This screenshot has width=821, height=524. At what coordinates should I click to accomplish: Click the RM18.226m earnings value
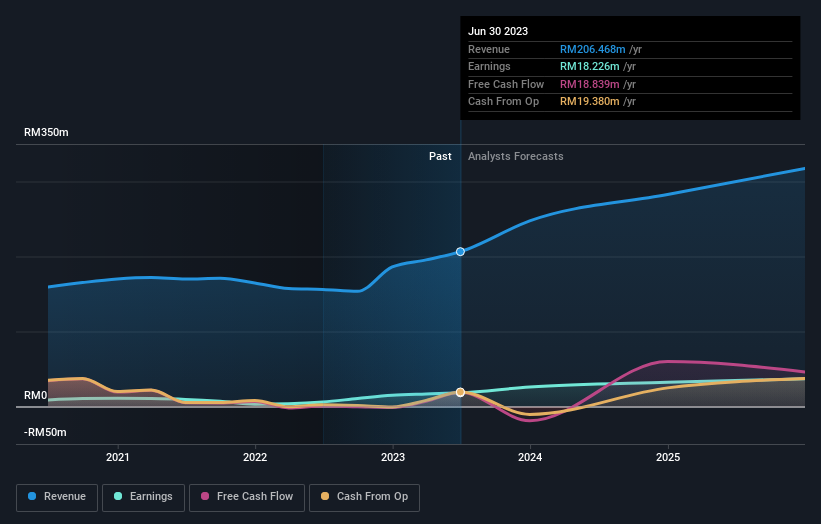590,66
